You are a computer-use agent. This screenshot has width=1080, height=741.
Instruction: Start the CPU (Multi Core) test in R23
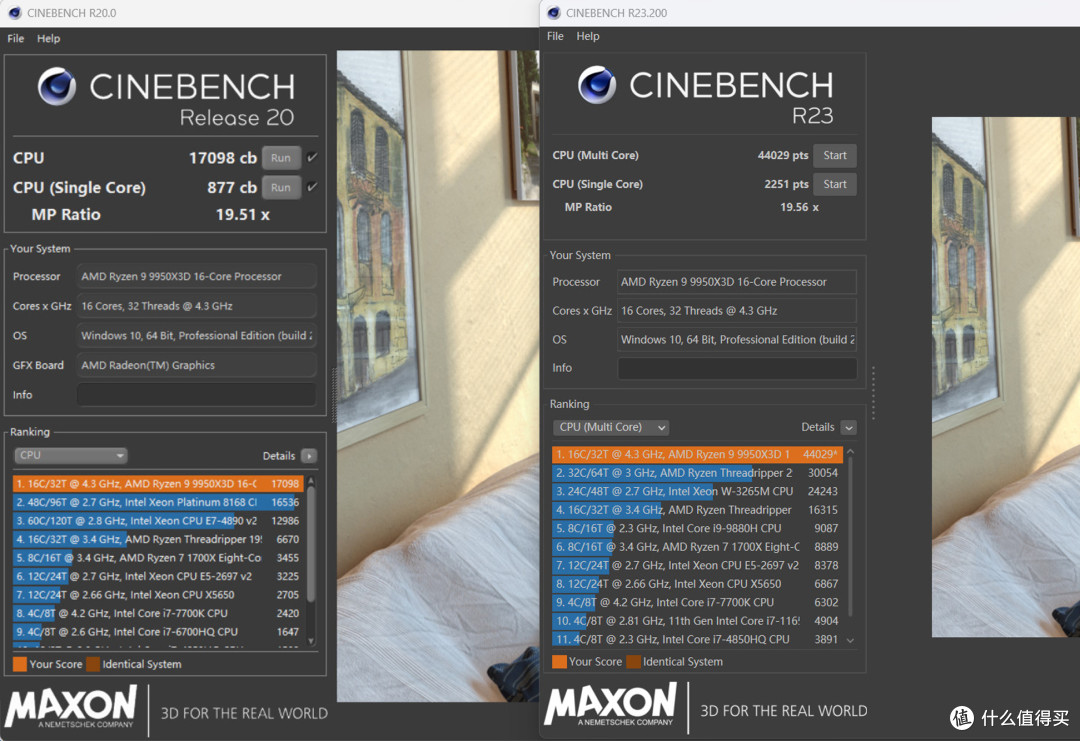tap(835, 156)
